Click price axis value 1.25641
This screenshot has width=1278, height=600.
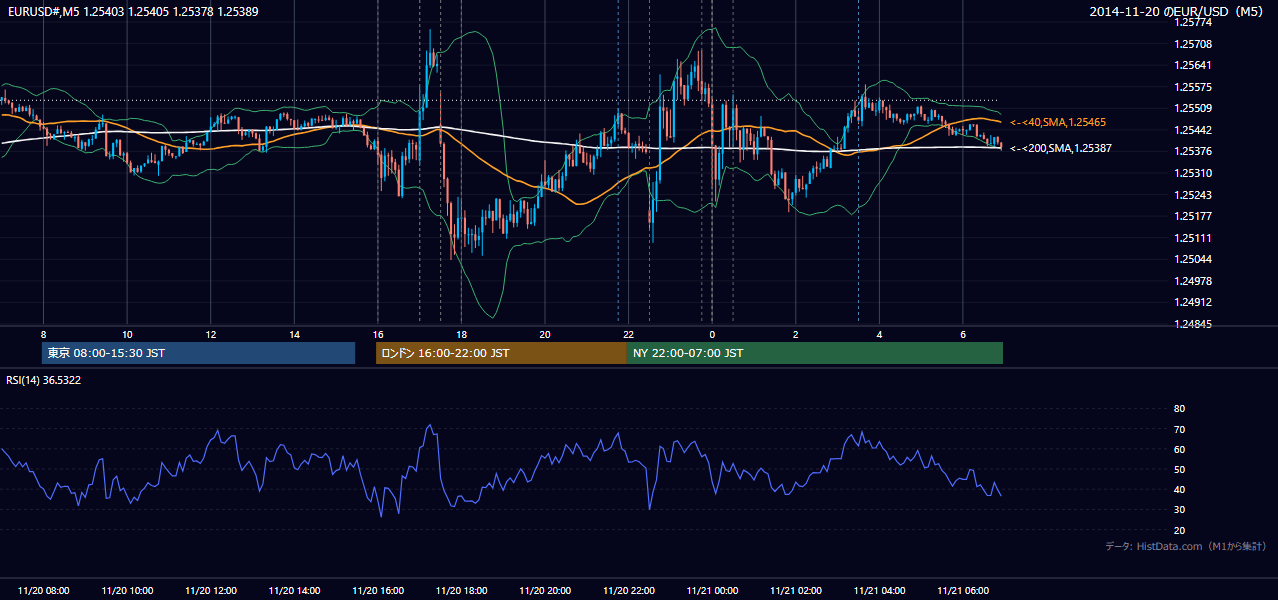1193,66
